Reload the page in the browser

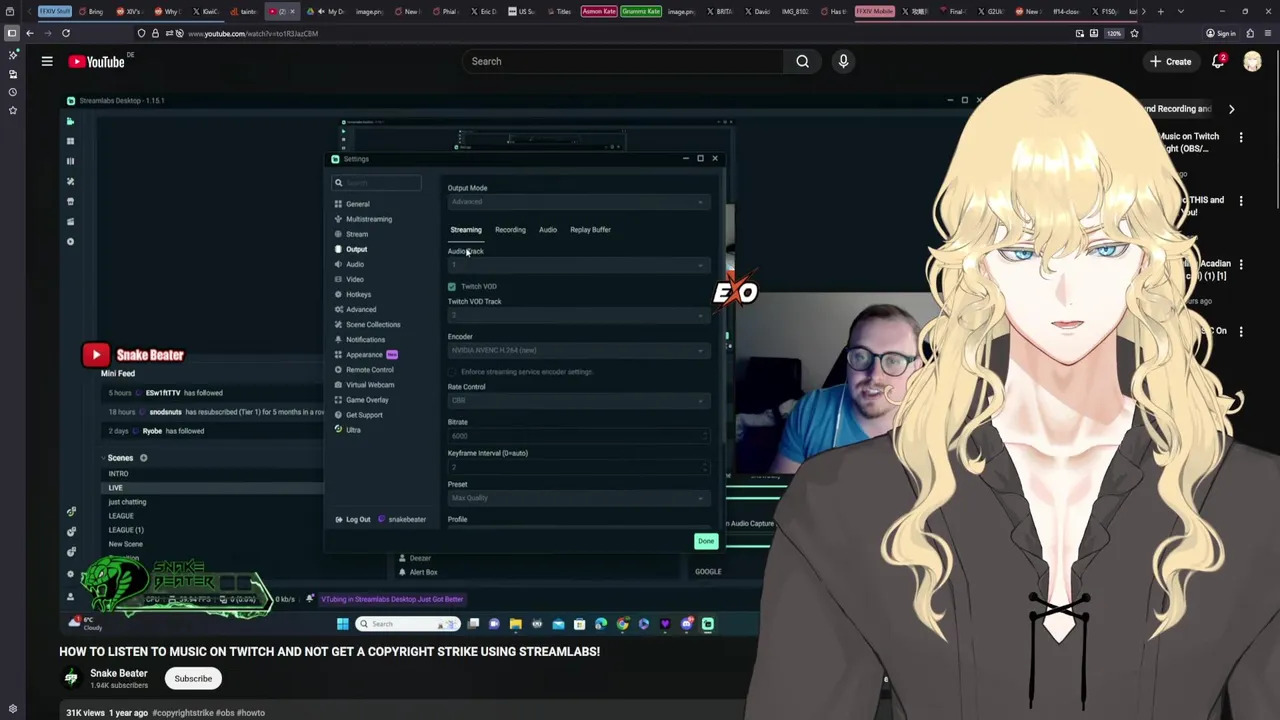click(66, 33)
